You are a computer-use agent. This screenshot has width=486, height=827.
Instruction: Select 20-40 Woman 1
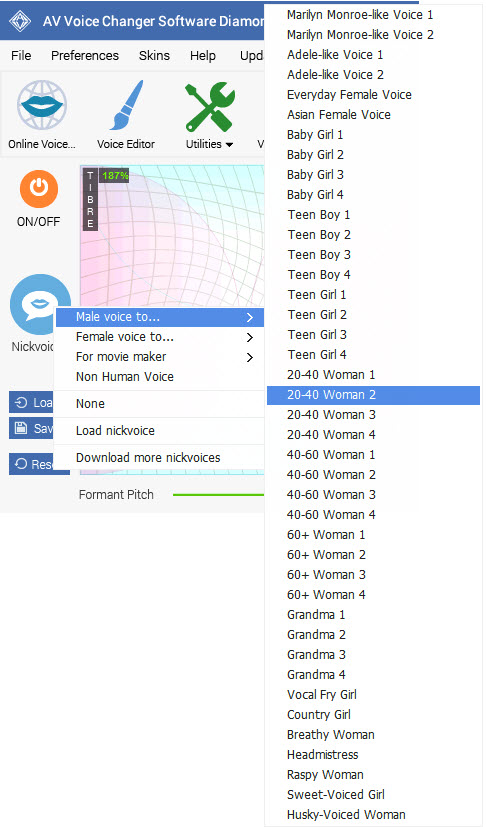pyautogui.click(x=373, y=375)
